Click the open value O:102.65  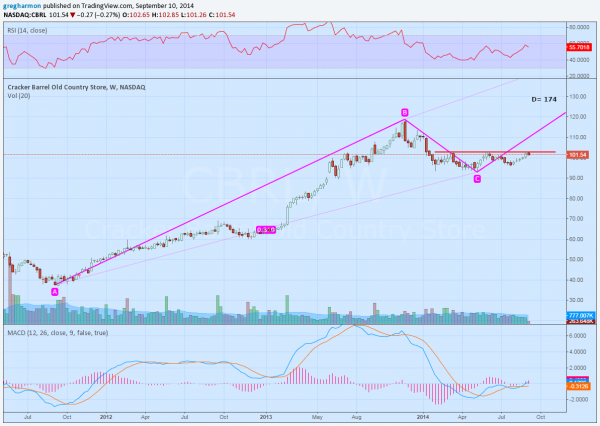(x=136, y=15)
